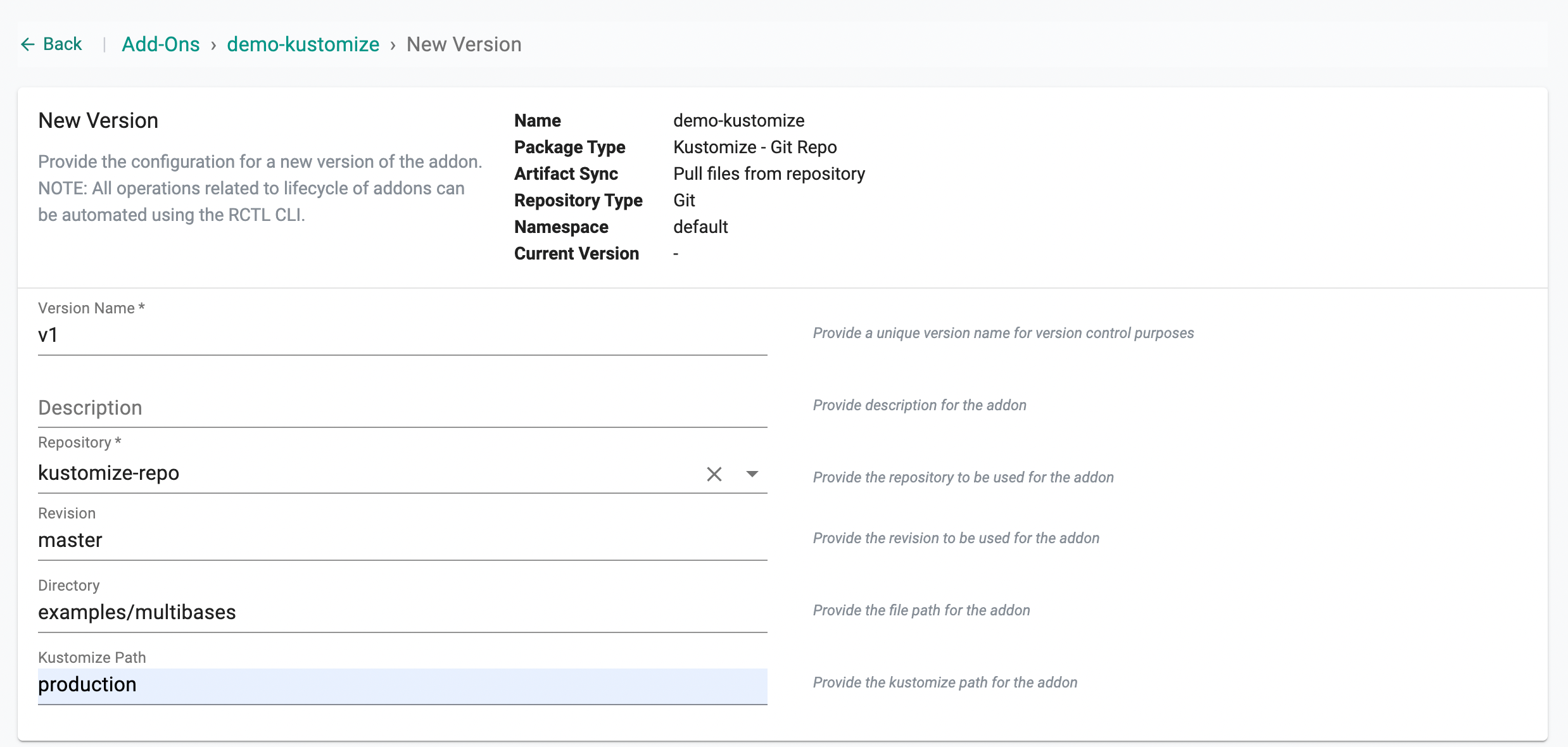The height and width of the screenshot is (747, 1568).
Task: Edit the Revision field containing master
Action: (x=401, y=540)
